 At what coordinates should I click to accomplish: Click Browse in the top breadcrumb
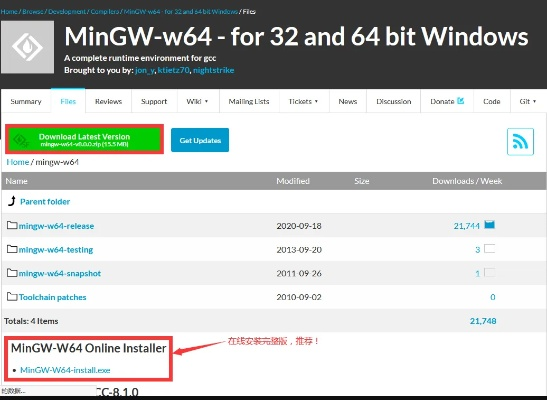pos(33,12)
